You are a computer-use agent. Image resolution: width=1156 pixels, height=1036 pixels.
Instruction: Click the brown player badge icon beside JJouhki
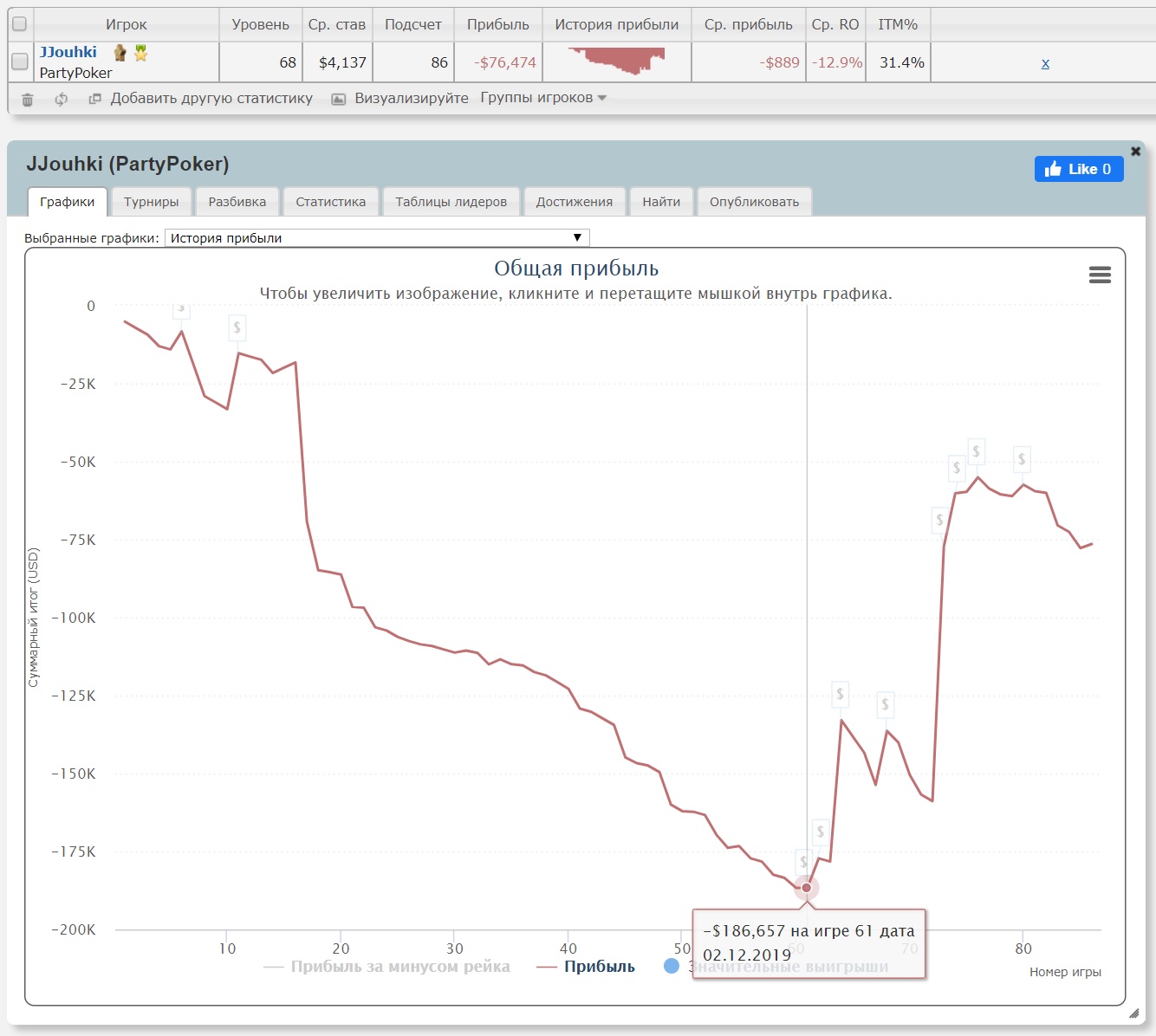coord(120,53)
